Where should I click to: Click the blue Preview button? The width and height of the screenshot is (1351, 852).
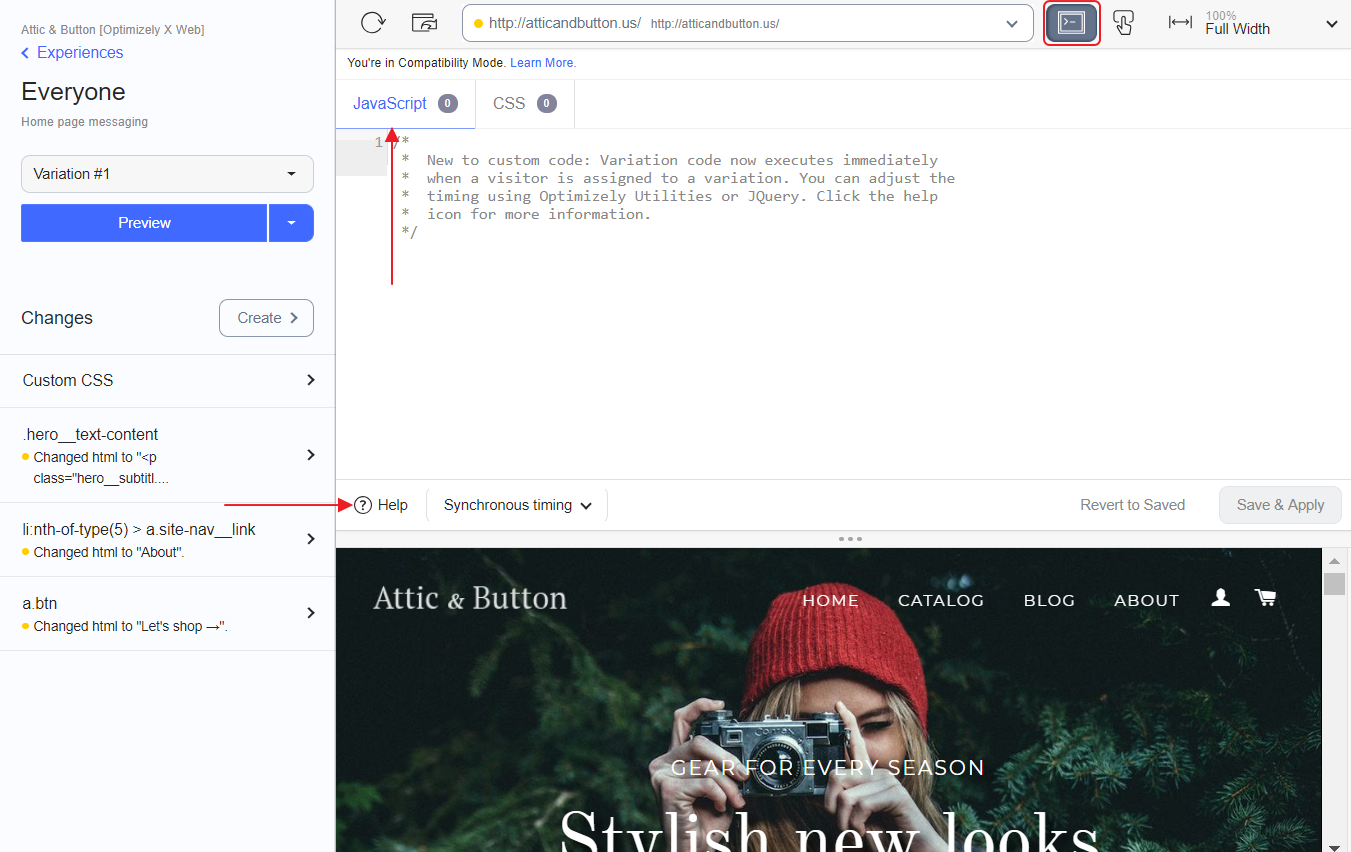pyautogui.click(x=144, y=223)
